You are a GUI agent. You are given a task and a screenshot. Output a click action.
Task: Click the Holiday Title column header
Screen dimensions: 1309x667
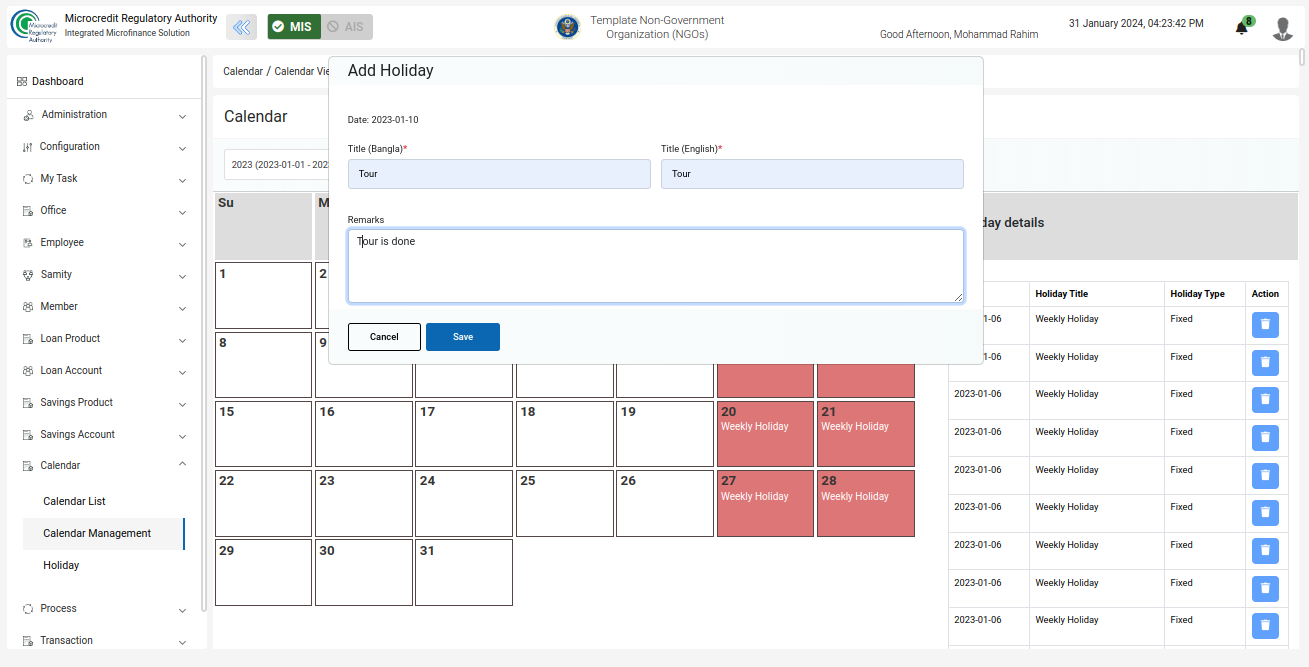1061,294
